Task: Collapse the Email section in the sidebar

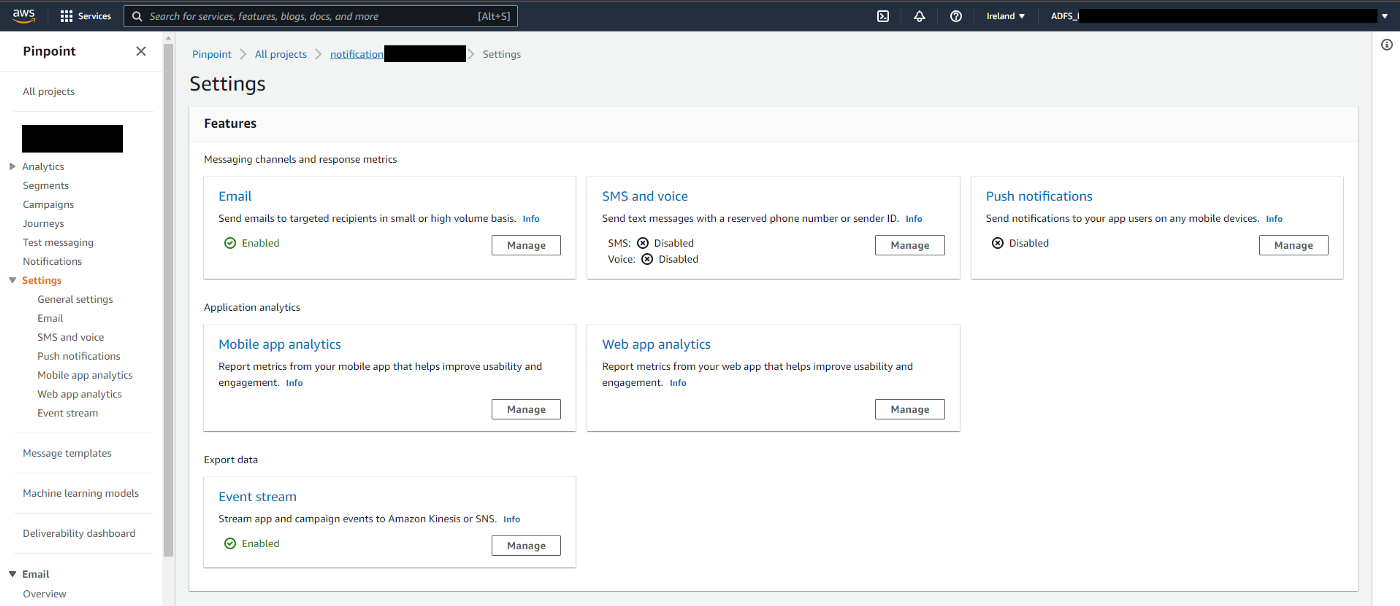Action: pyautogui.click(x=14, y=573)
